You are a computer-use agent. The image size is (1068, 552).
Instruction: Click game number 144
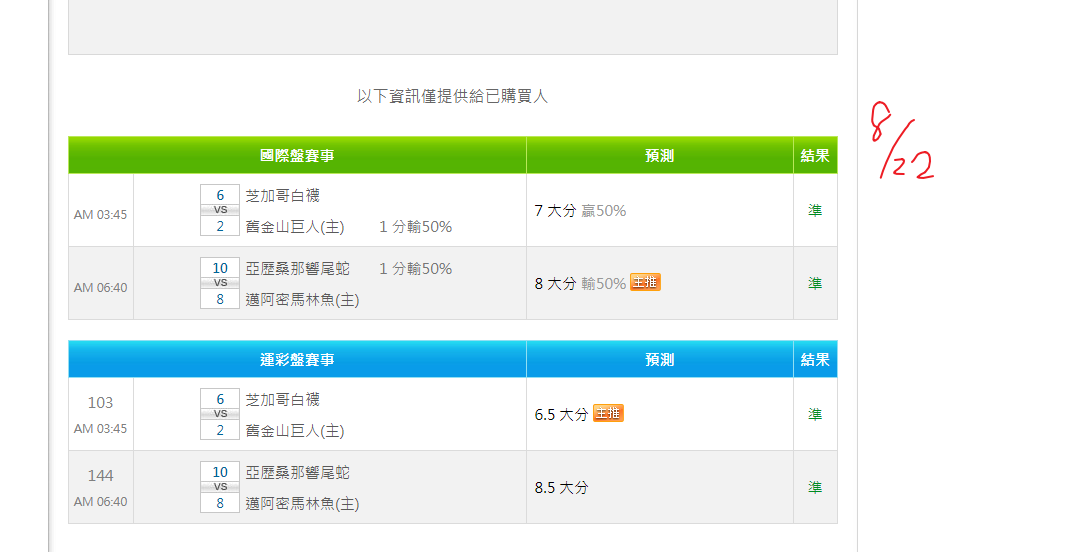pos(100,475)
